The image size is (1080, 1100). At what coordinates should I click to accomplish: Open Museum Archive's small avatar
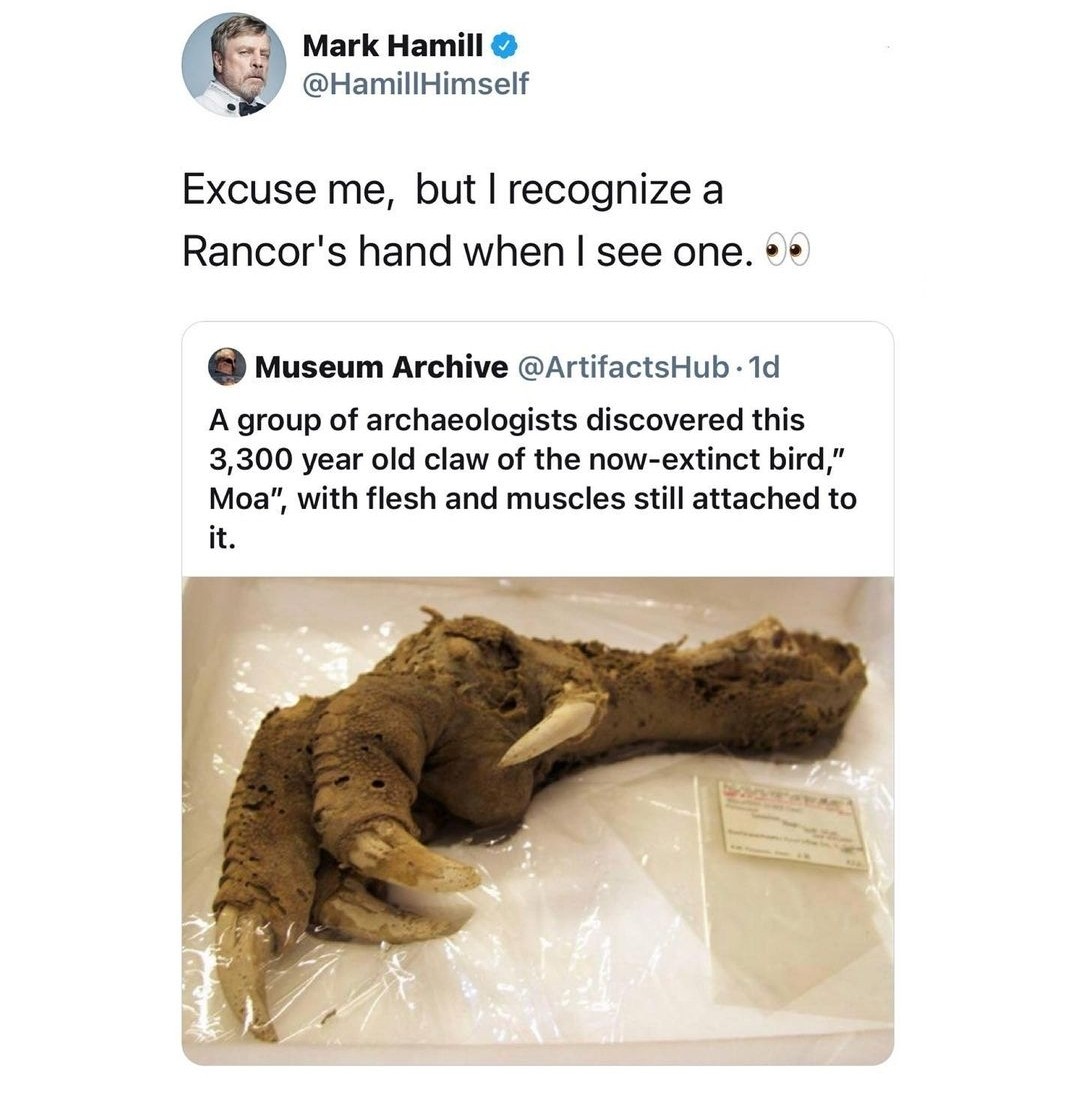point(226,367)
